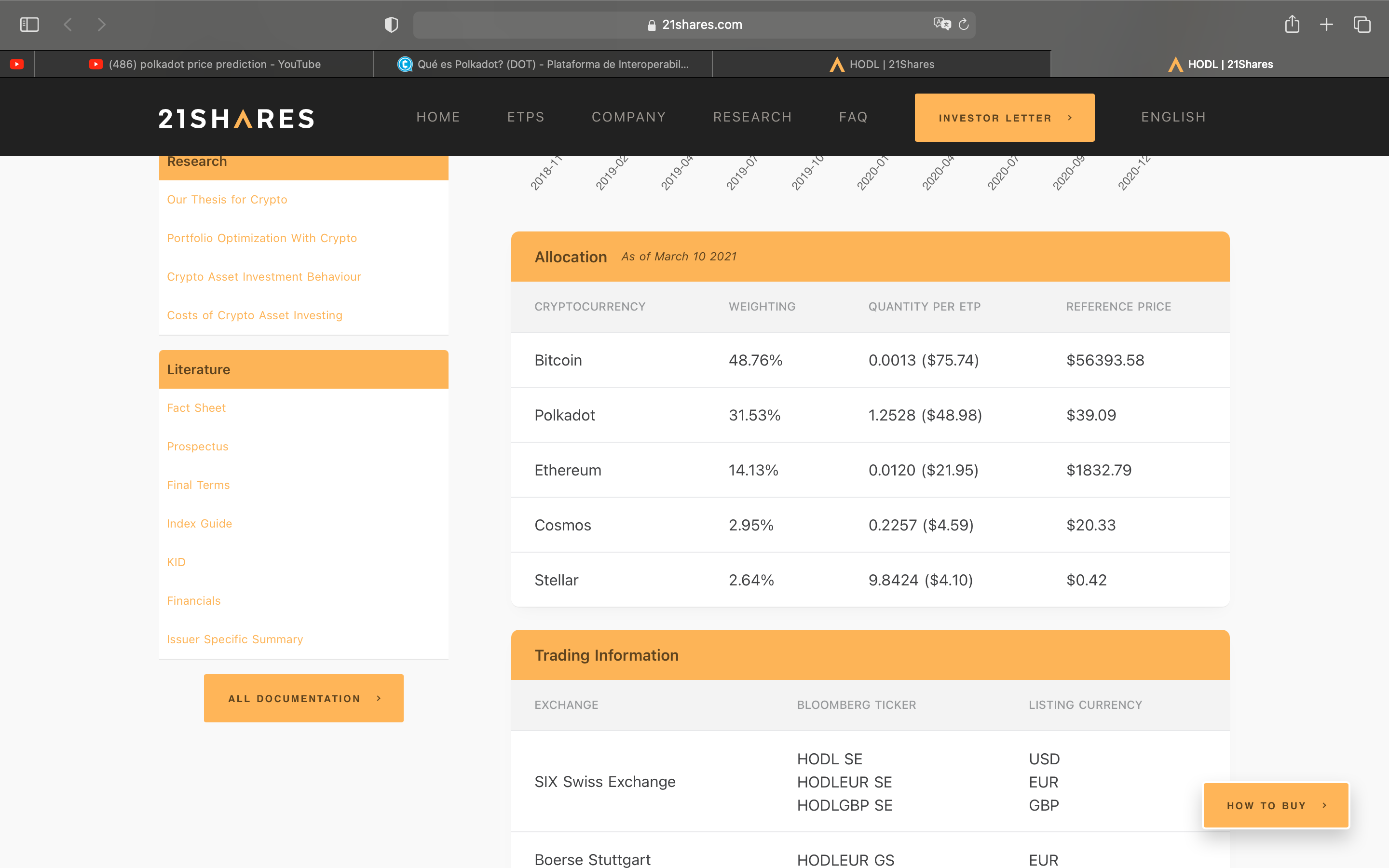
Task: Click the Literature section header
Action: tap(304, 369)
